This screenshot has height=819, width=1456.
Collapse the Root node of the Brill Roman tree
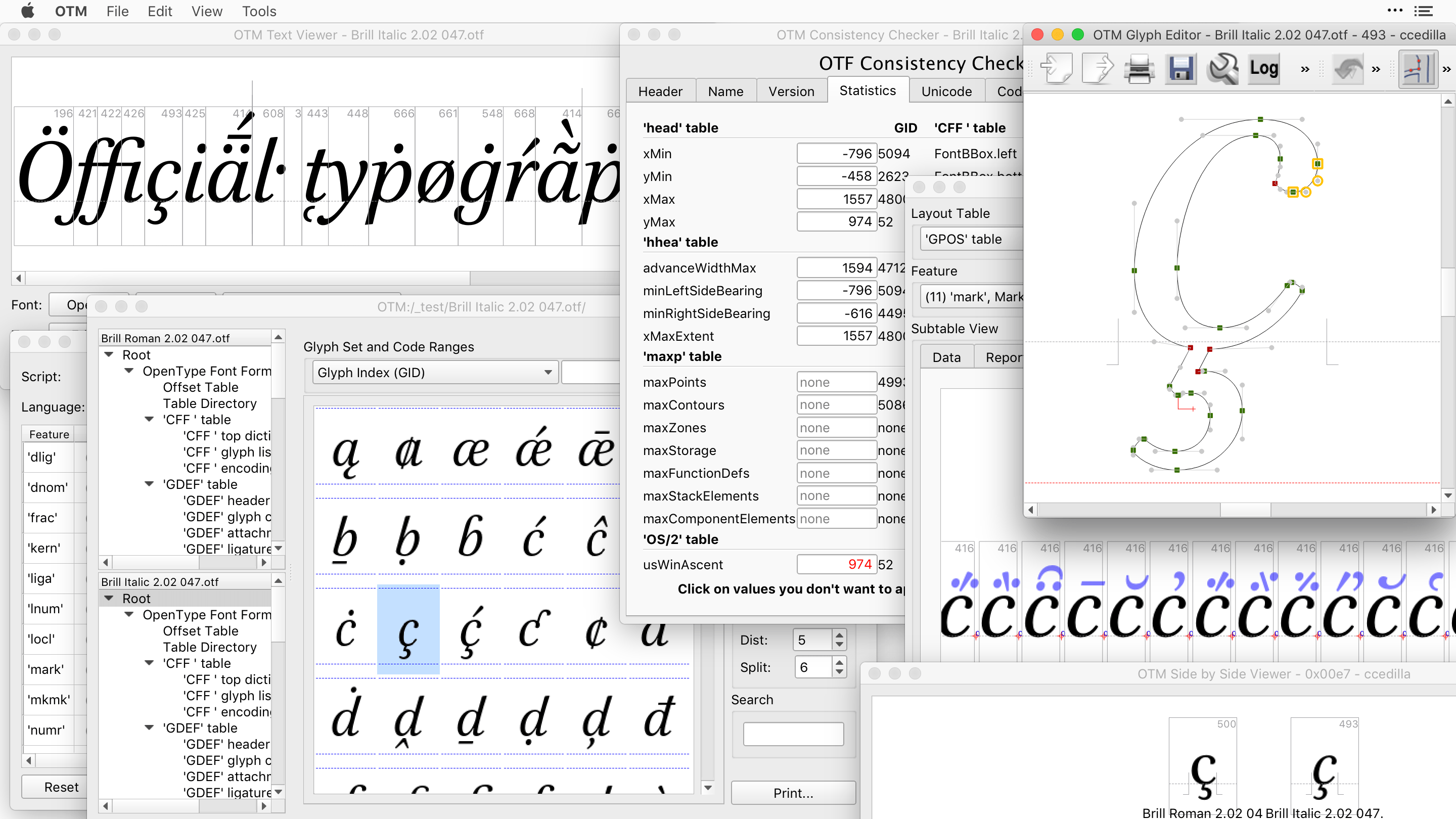coord(109,354)
